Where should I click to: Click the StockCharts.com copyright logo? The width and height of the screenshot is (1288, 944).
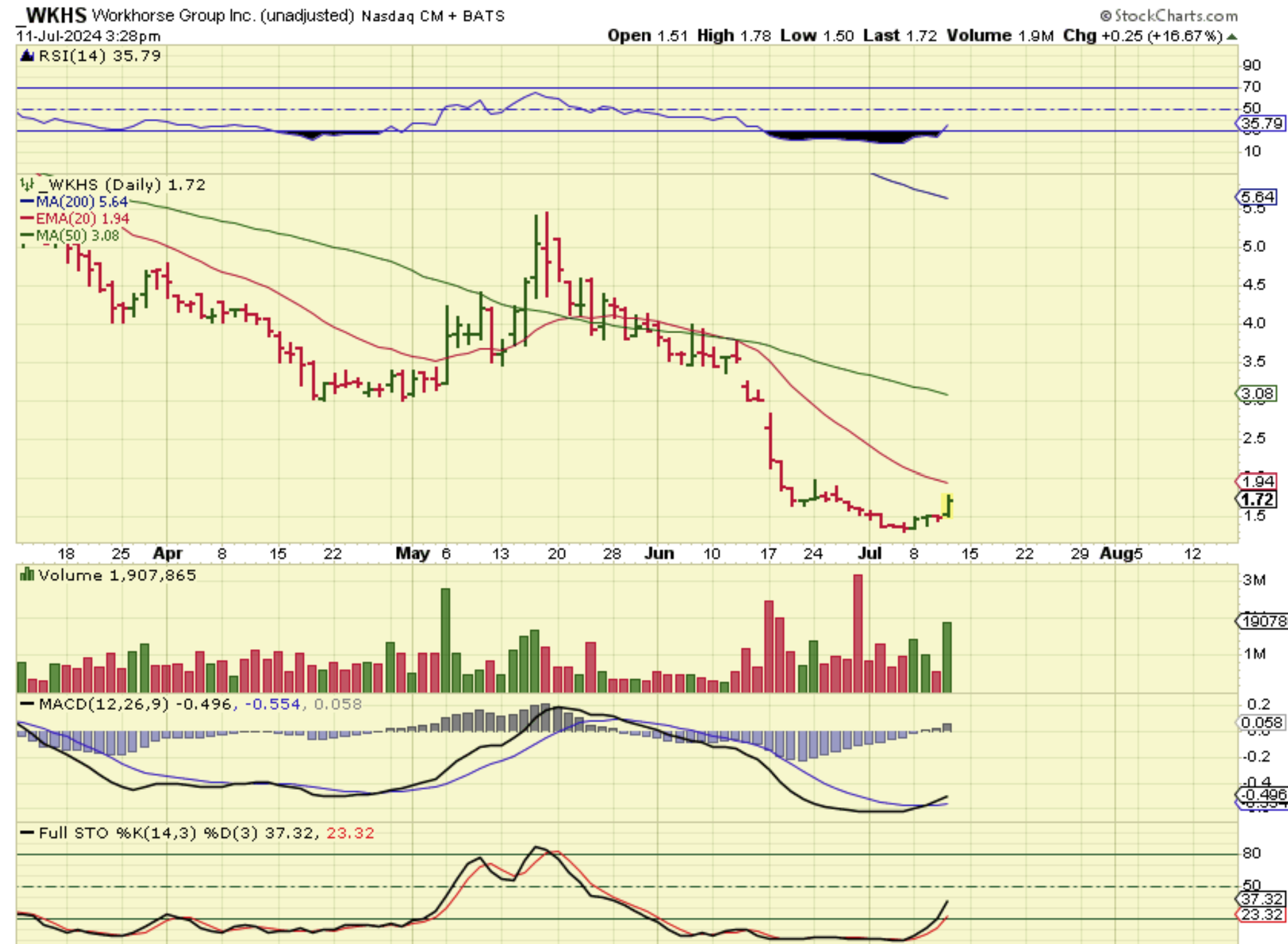pyautogui.click(x=1168, y=15)
